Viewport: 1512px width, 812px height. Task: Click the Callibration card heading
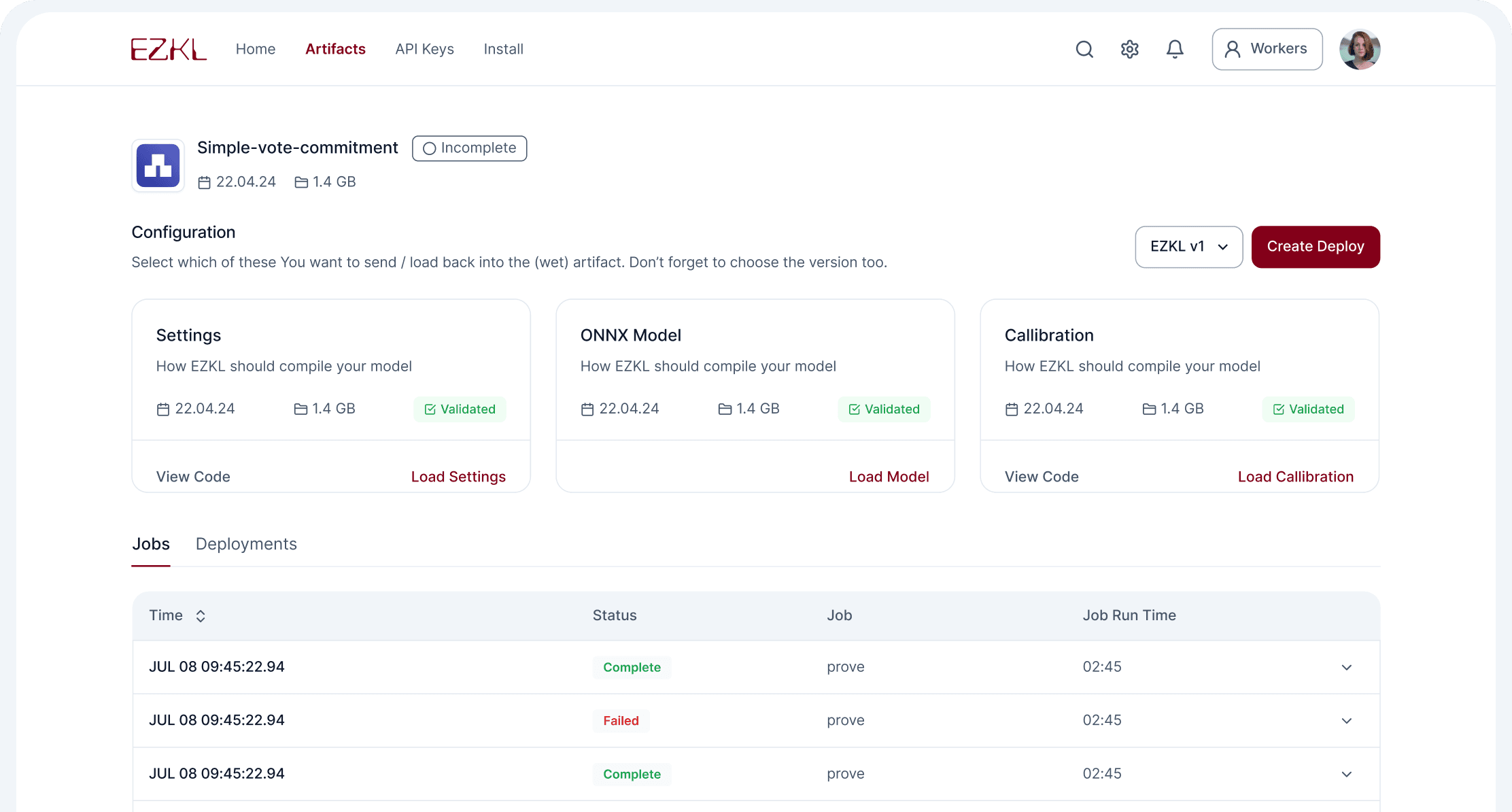[x=1049, y=335]
